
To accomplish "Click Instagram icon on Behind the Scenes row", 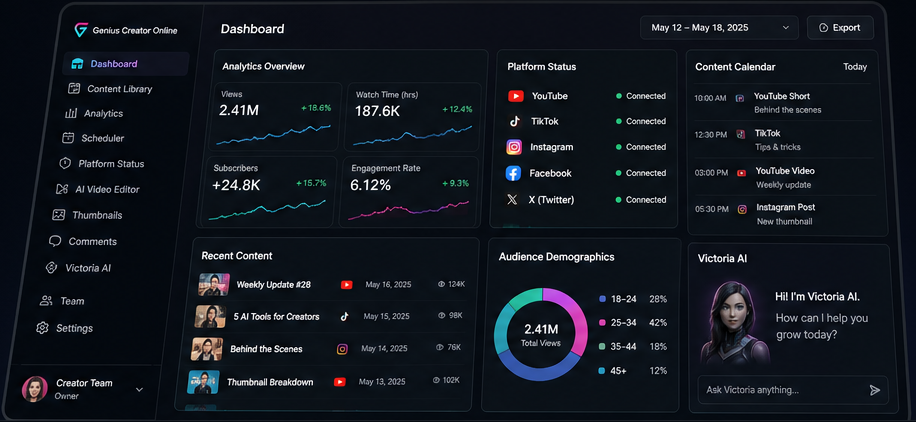I will [x=342, y=349].
